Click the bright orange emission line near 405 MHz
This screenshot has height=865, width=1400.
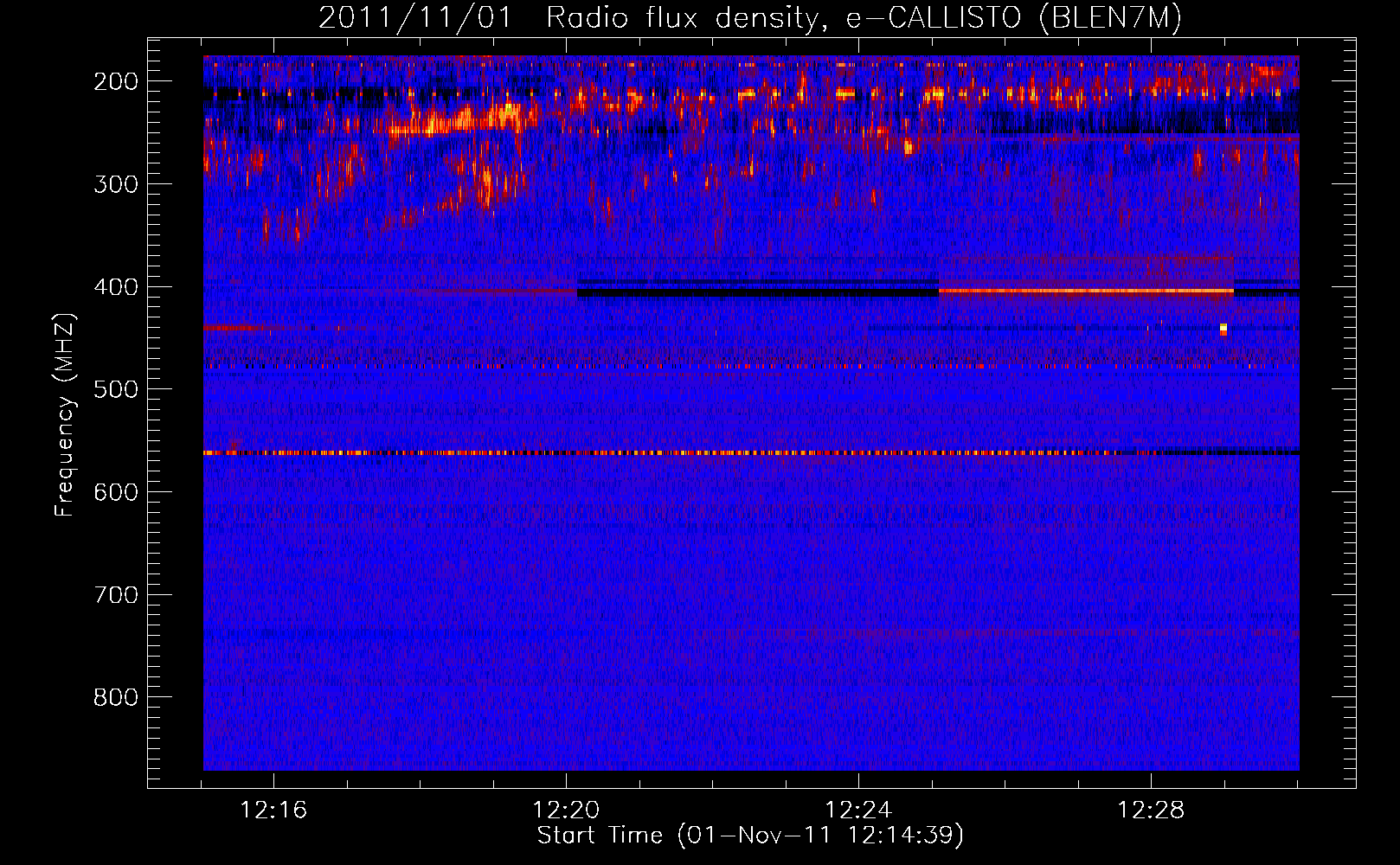click(1086, 292)
